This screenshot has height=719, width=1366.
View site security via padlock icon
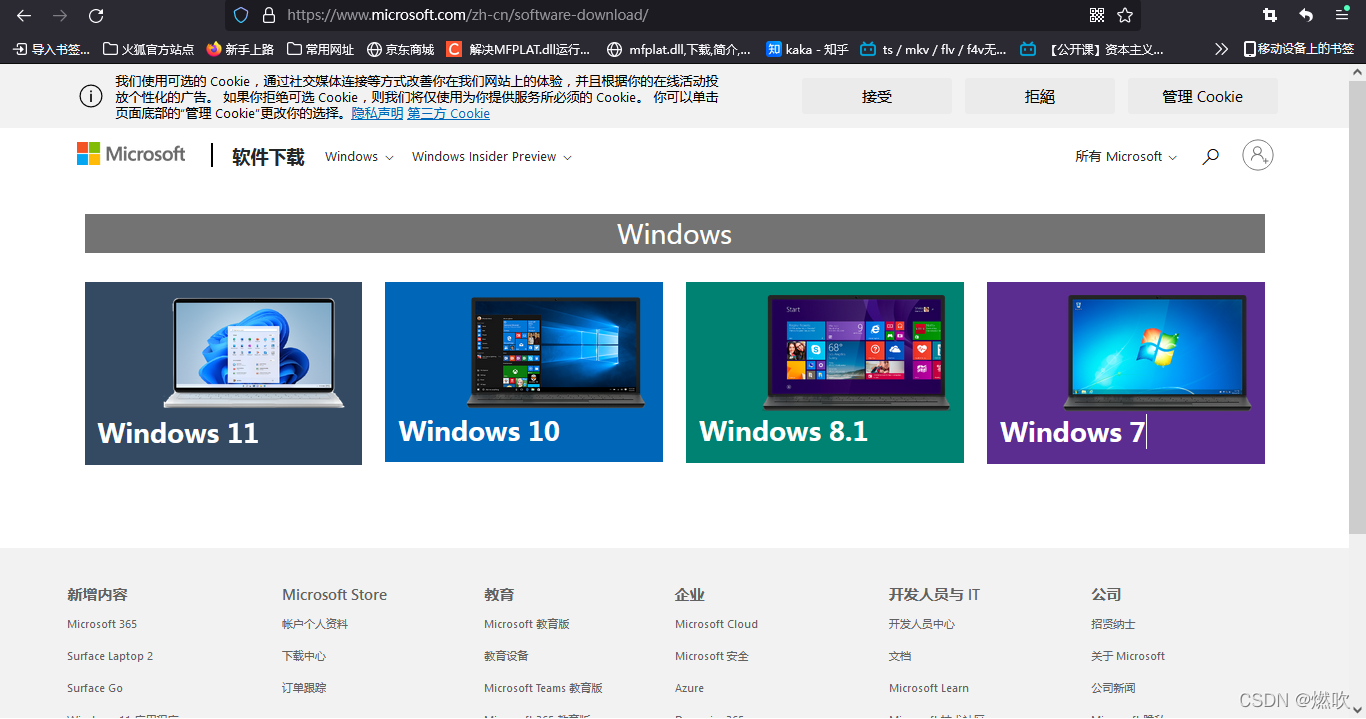[x=268, y=15]
